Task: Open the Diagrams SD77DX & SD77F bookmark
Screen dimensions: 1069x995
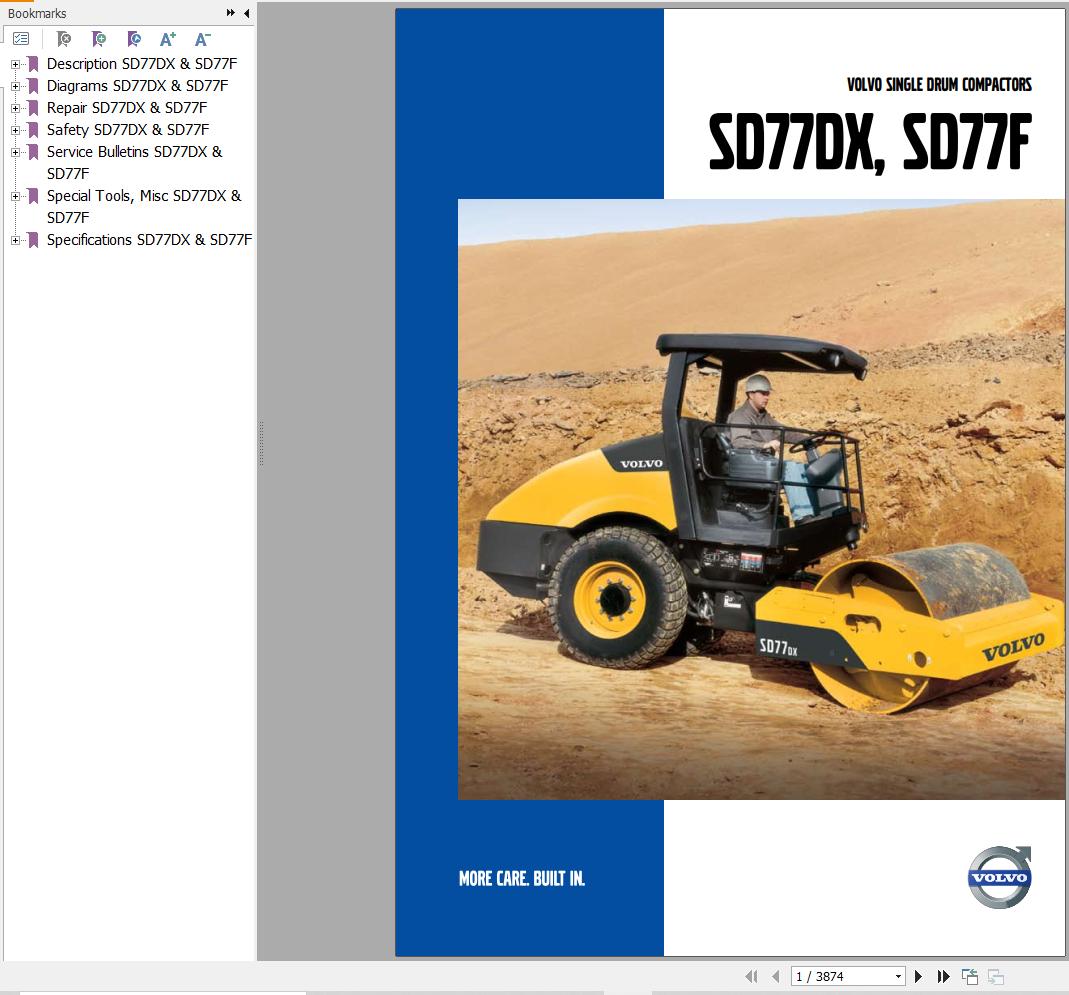Action: click(137, 86)
